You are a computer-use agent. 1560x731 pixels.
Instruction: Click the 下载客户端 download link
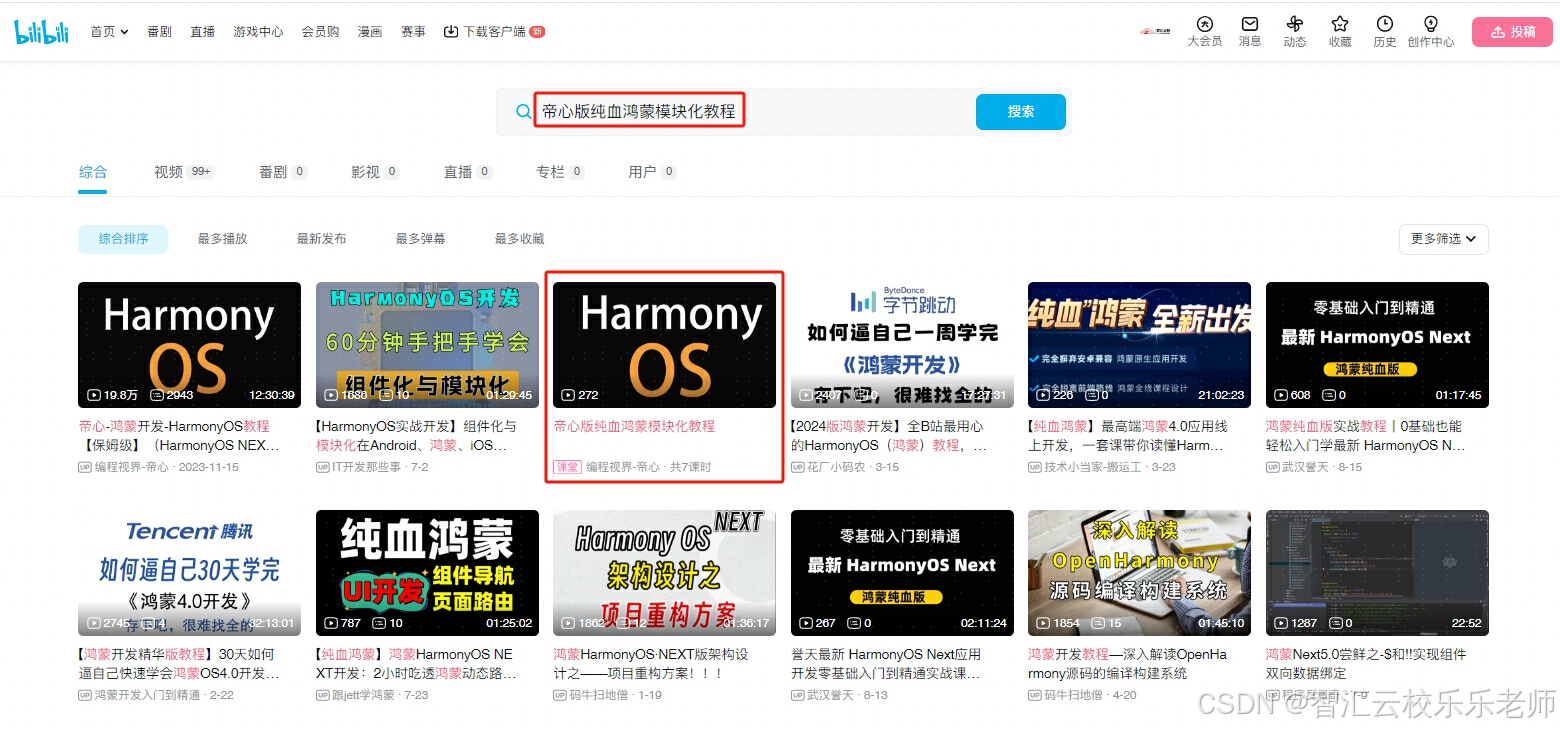point(493,32)
